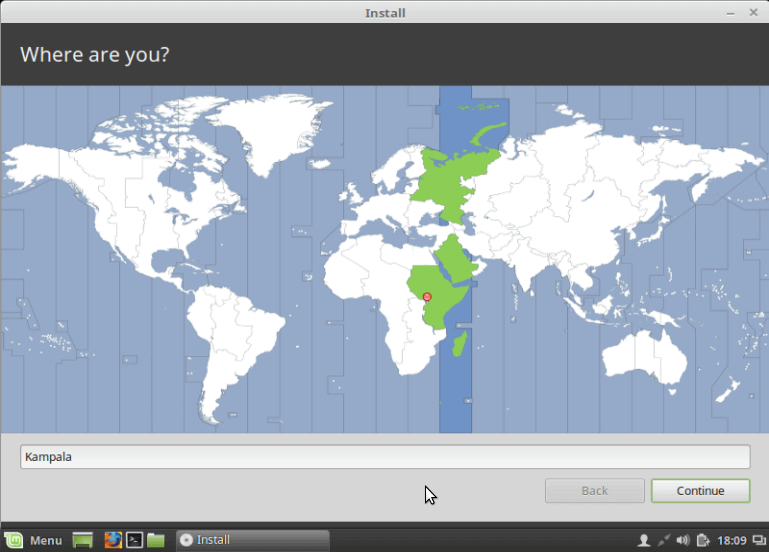The width and height of the screenshot is (769, 552).
Task: Open the Mint Menu button
Action: [x=34, y=540]
